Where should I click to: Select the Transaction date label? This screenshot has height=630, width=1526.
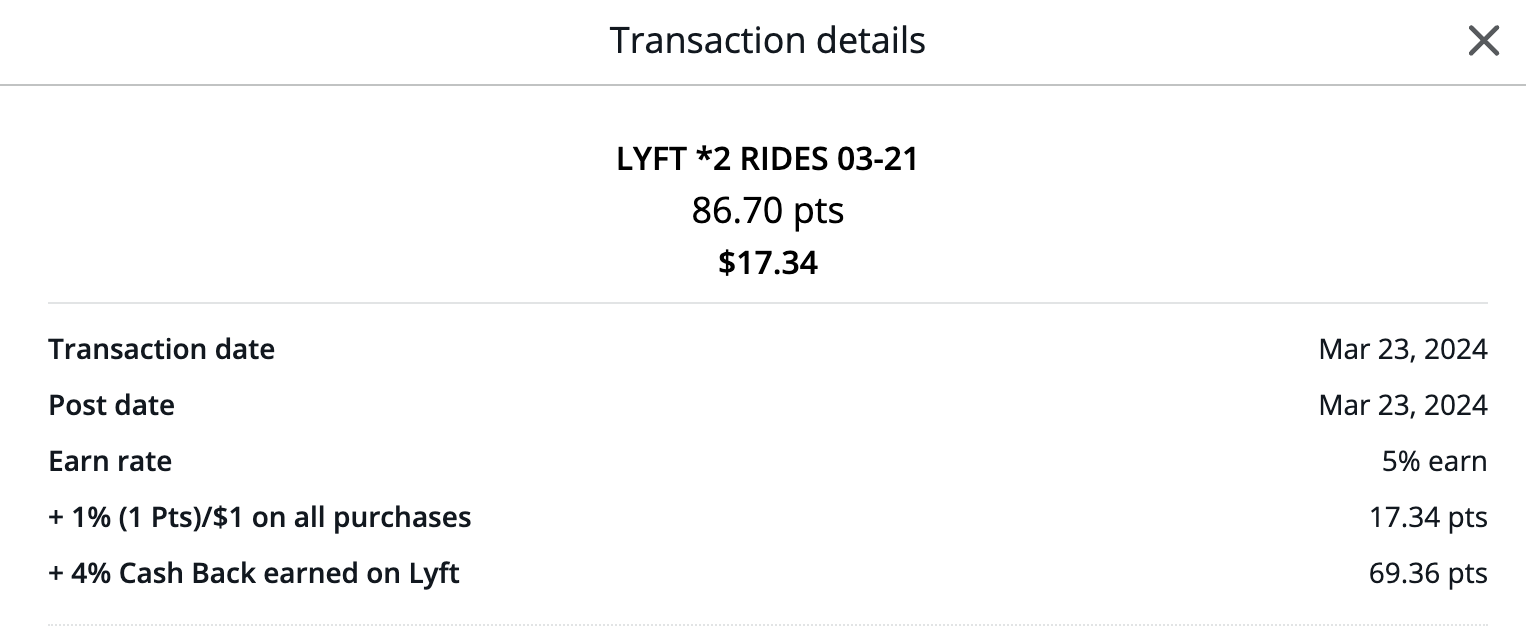pyautogui.click(x=162, y=349)
